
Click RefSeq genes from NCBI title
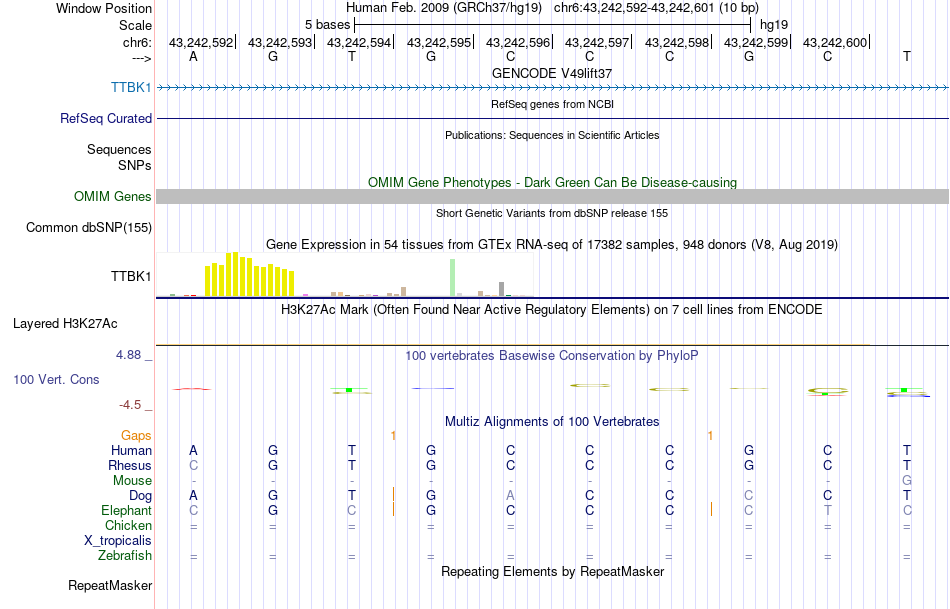pos(552,104)
